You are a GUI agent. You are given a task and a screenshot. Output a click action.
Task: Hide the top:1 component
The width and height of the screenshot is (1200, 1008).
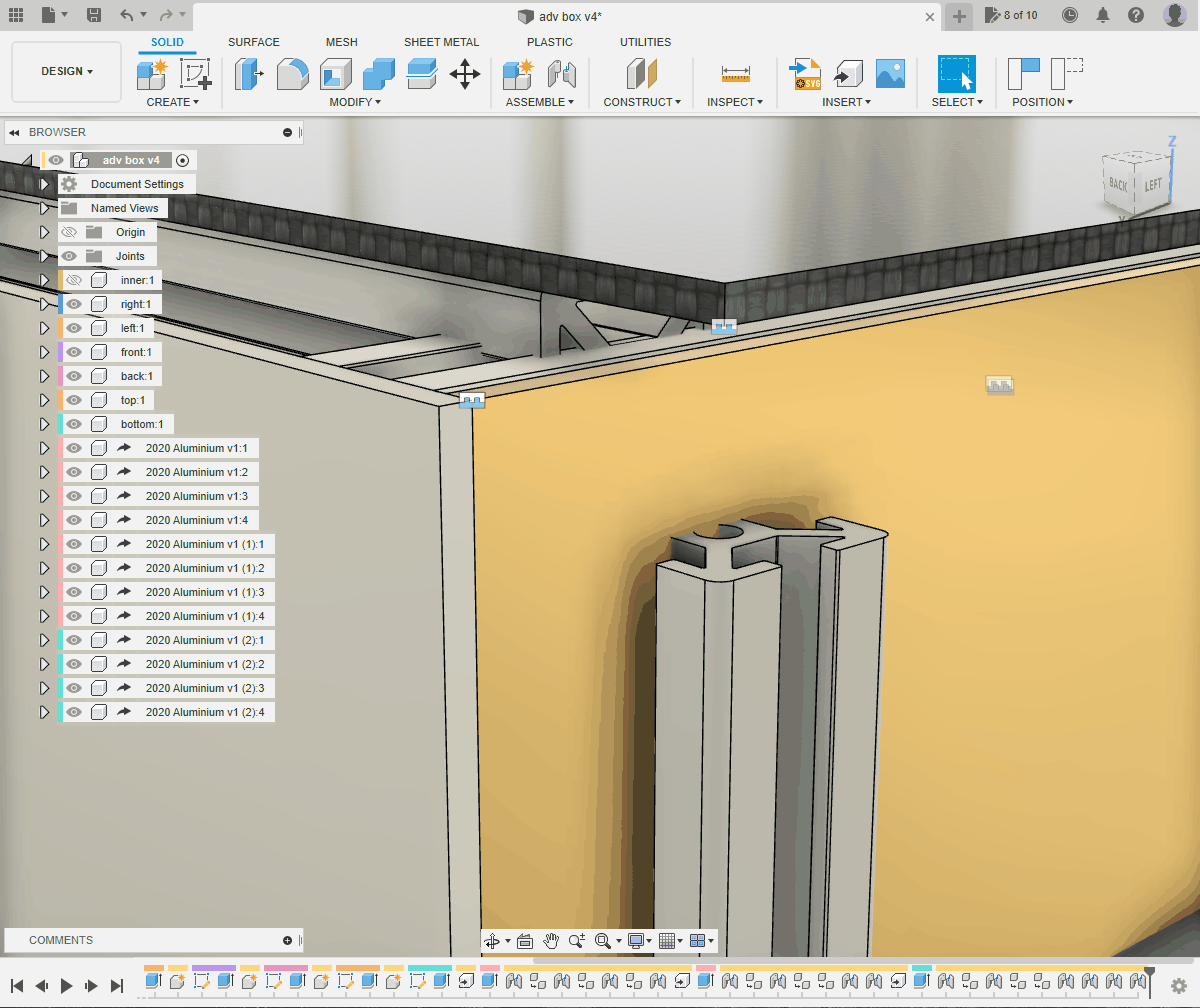point(73,400)
